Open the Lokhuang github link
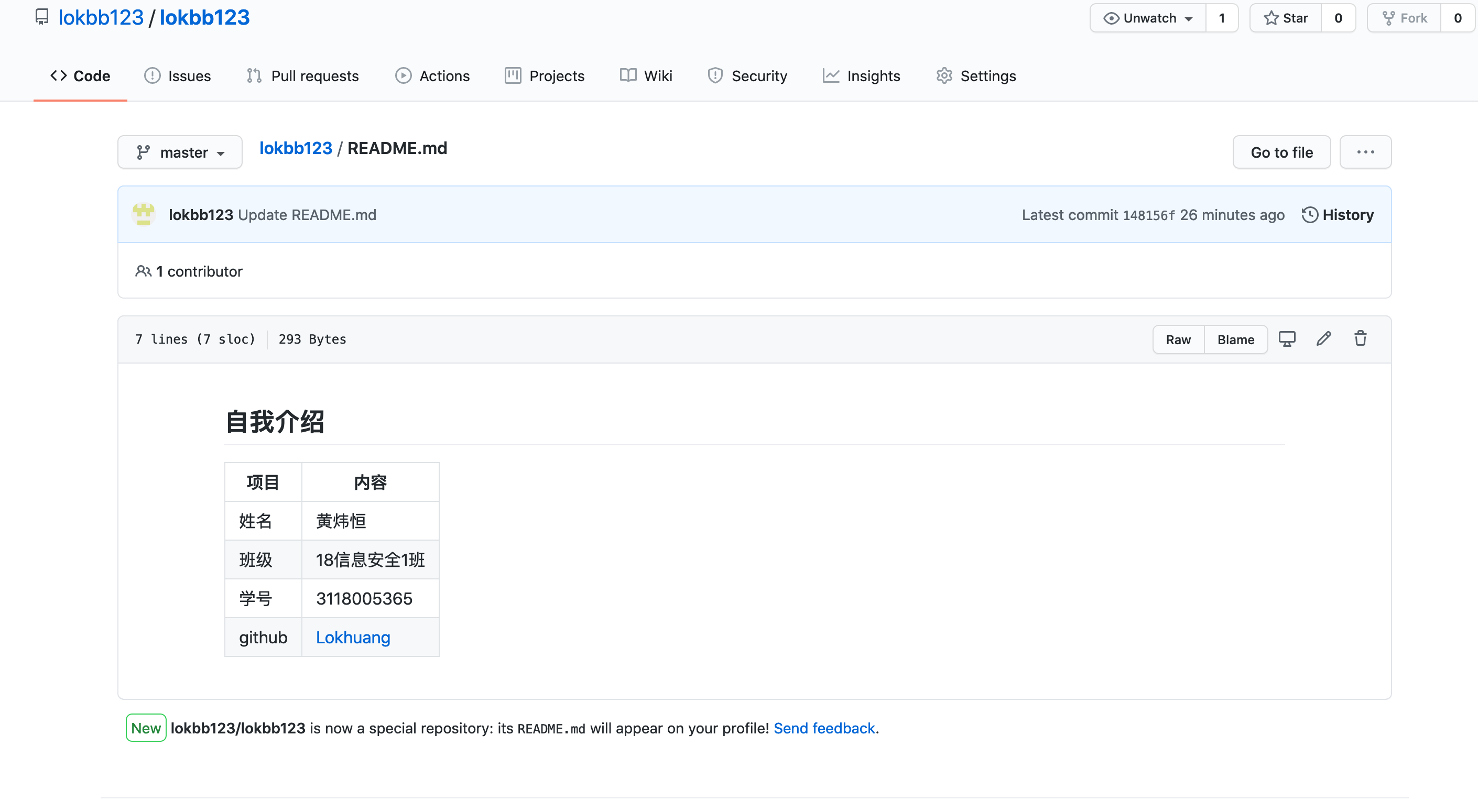The height and width of the screenshot is (812, 1478). pos(353,637)
